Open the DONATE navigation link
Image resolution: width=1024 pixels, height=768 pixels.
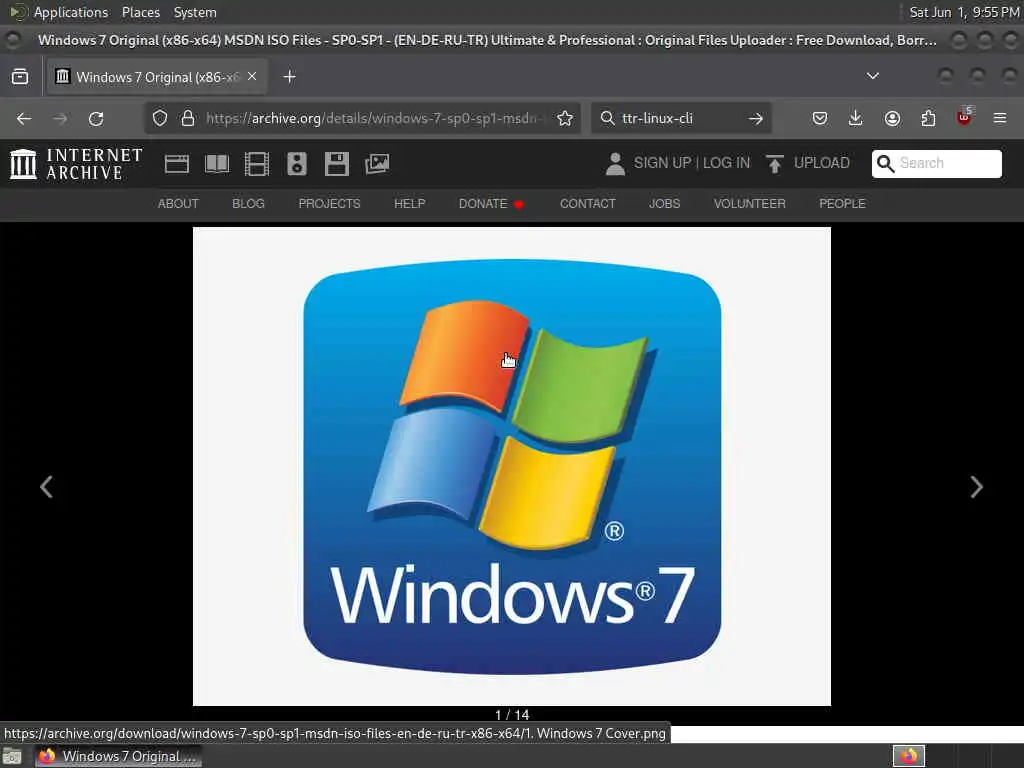(491, 204)
